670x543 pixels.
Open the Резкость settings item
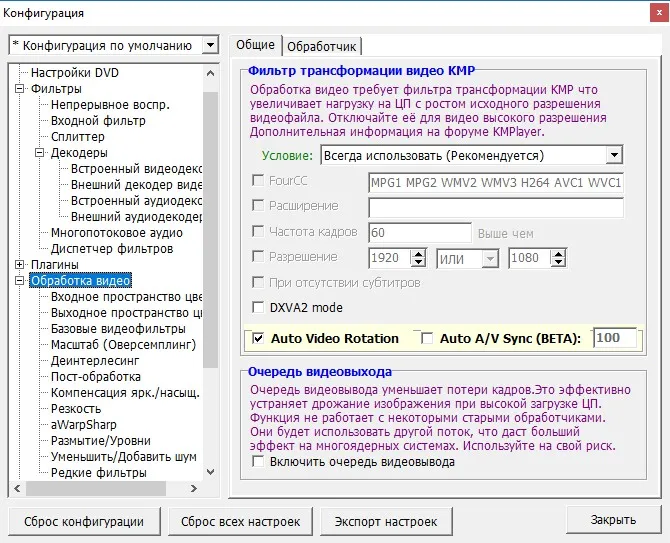pos(76,409)
